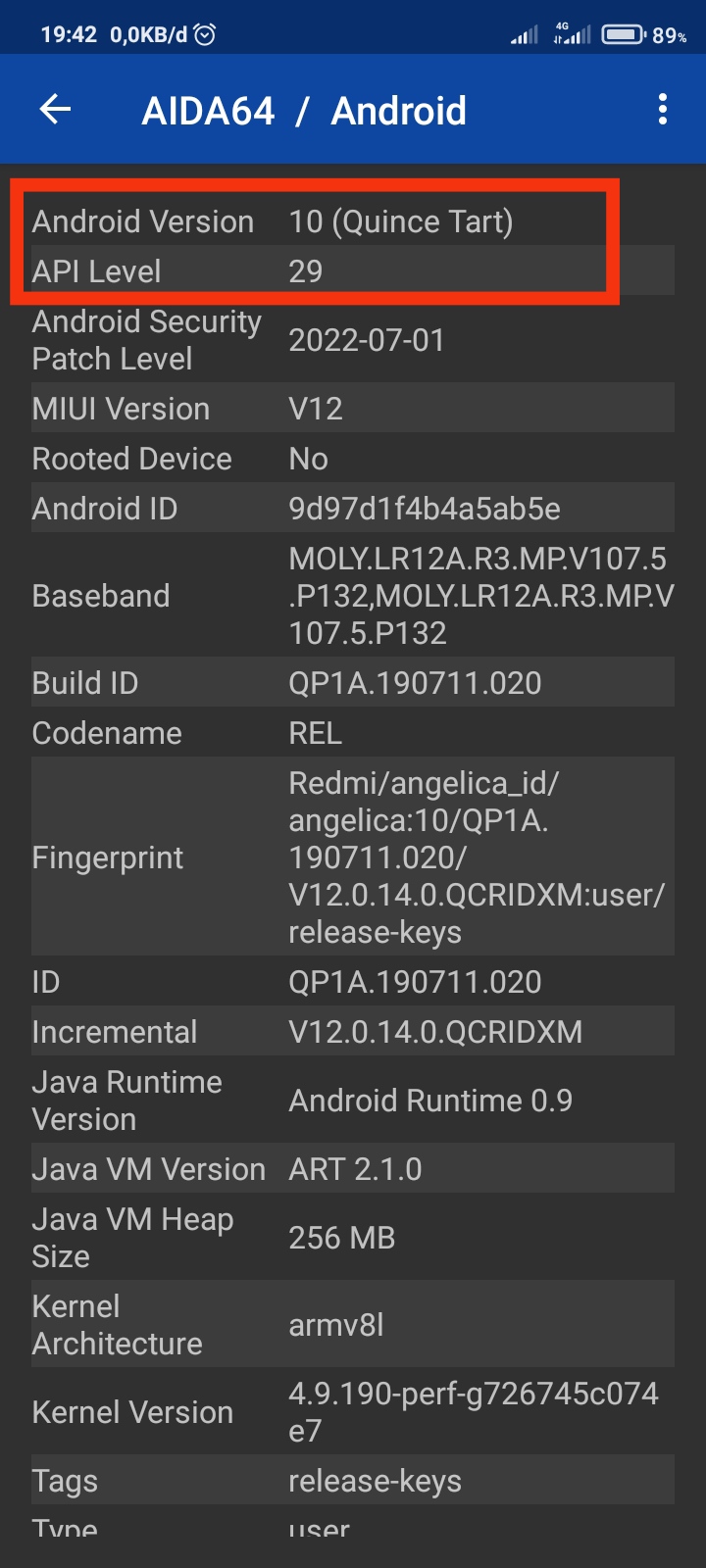The height and width of the screenshot is (1568, 706).
Task: Tap the battery icon in status bar
Action: click(x=623, y=35)
